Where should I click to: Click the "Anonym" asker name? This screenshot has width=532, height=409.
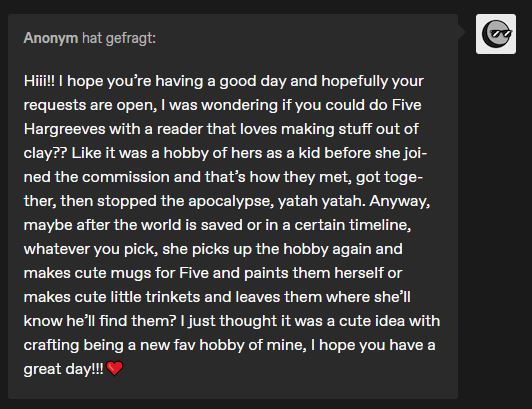[51, 38]
